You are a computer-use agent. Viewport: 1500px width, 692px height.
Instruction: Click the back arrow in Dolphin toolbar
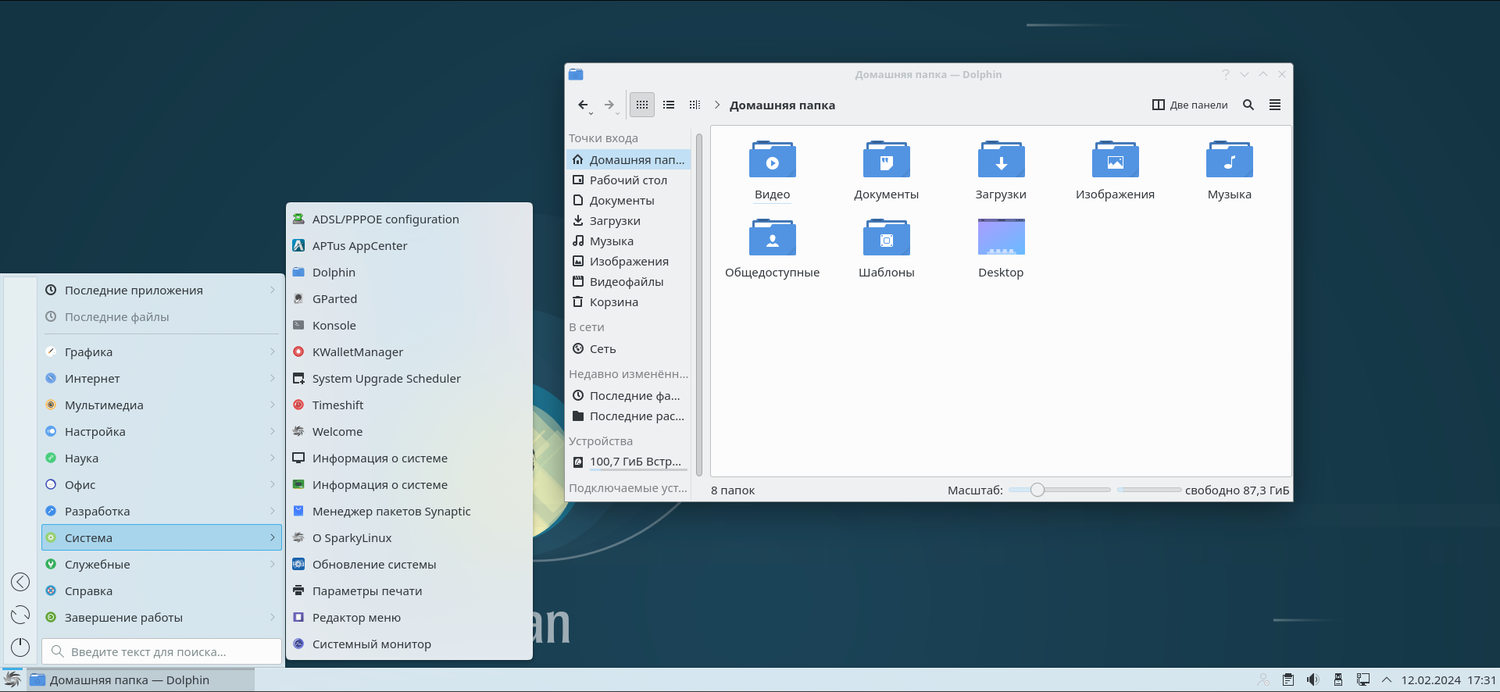(583, 105)
